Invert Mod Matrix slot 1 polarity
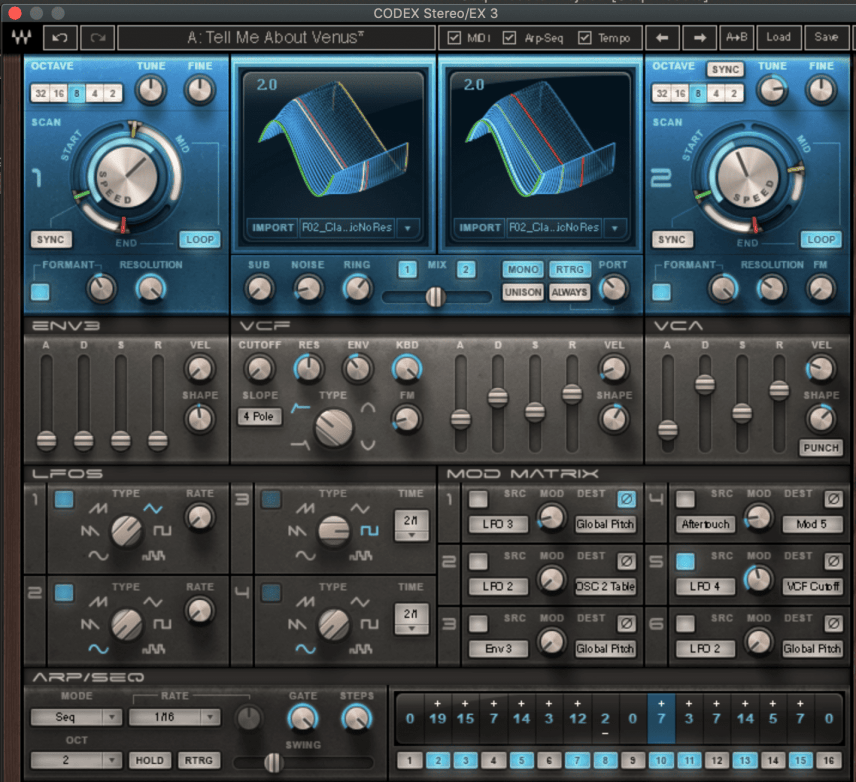Viewport: 856px width, 782px height. click(626, 499)
